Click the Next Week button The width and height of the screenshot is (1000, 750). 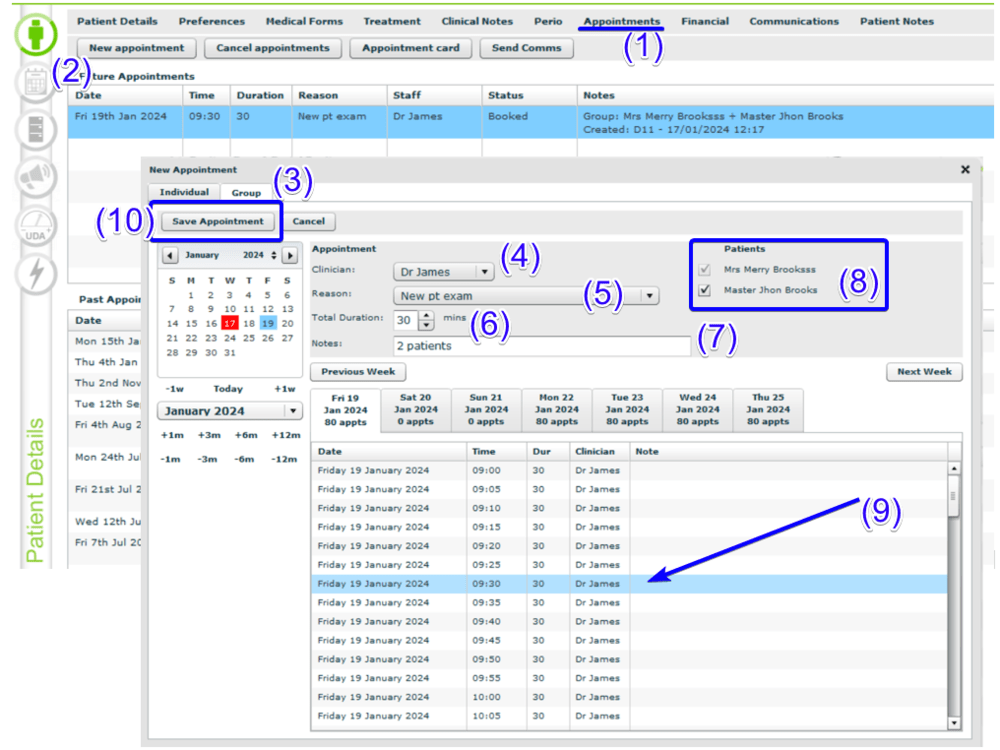924,372
